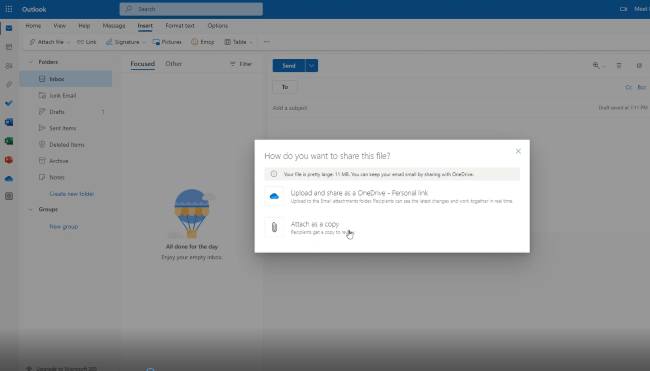
Task: Select the Inbox folder
Action: pyautogui.click(x=65, y=79)
